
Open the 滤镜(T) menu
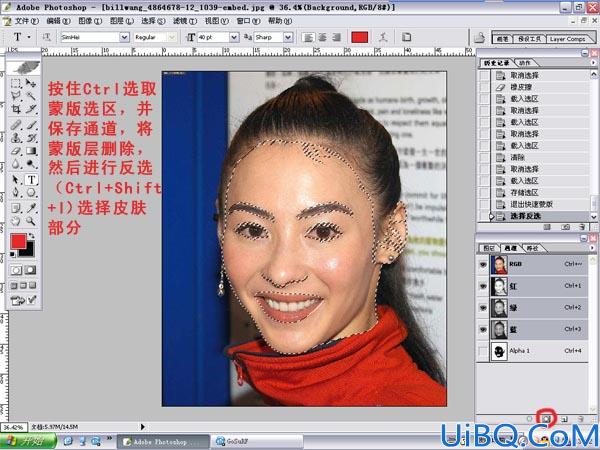pos(185,21)
